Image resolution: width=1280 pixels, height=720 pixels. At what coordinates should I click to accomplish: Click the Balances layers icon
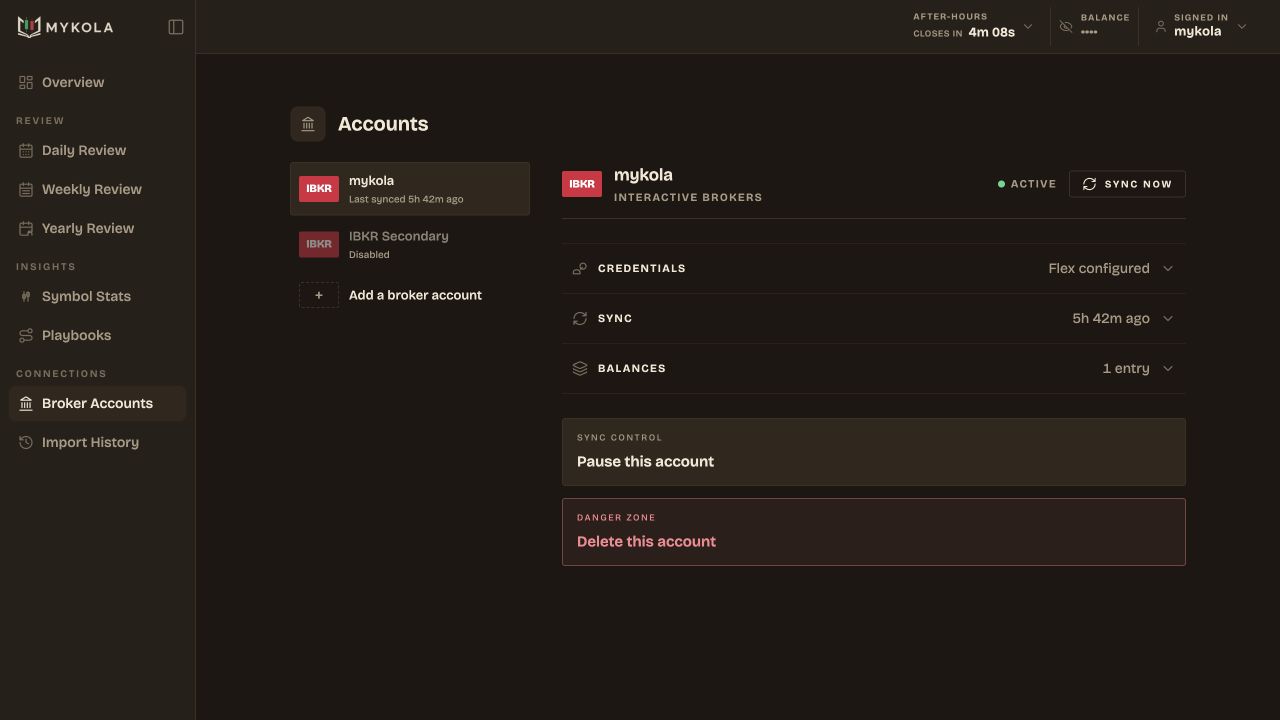[x=580, y=368]
